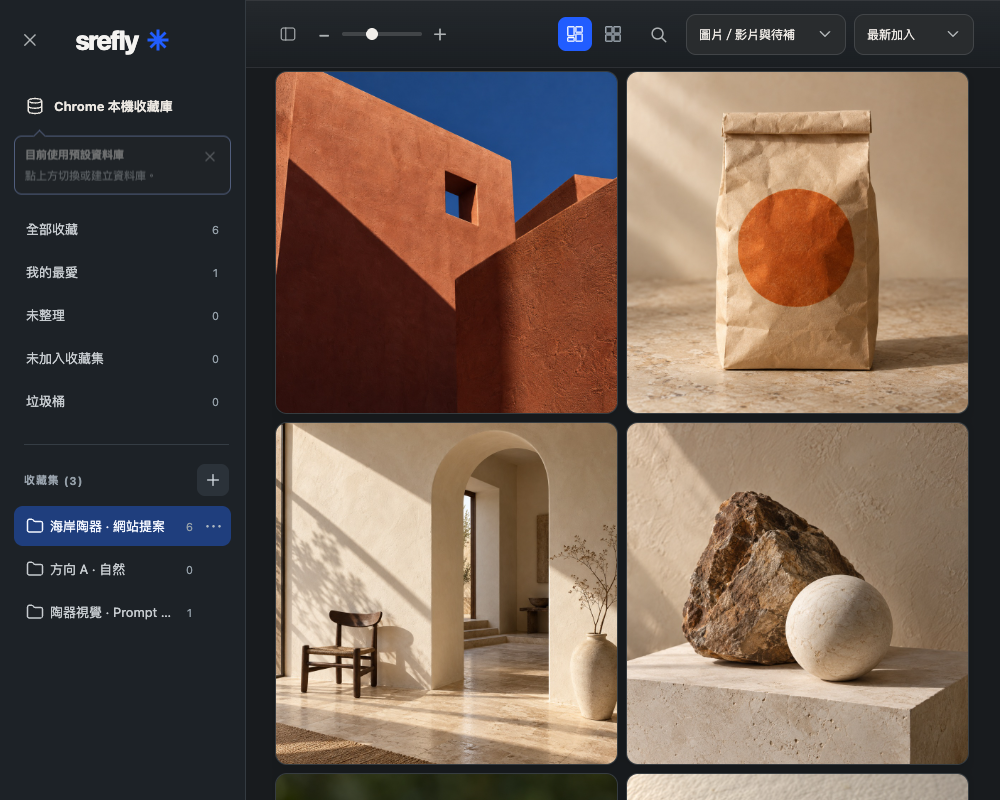Open the rock and stone sphere image
Screen dimensions: 1000x800
(x=797, y=593)
